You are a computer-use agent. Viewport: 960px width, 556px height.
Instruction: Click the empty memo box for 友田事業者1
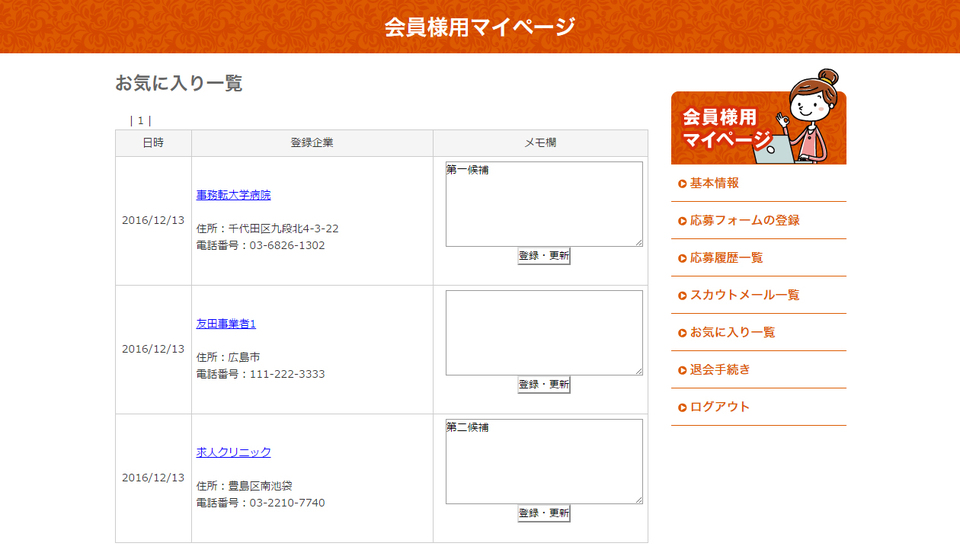544,332
